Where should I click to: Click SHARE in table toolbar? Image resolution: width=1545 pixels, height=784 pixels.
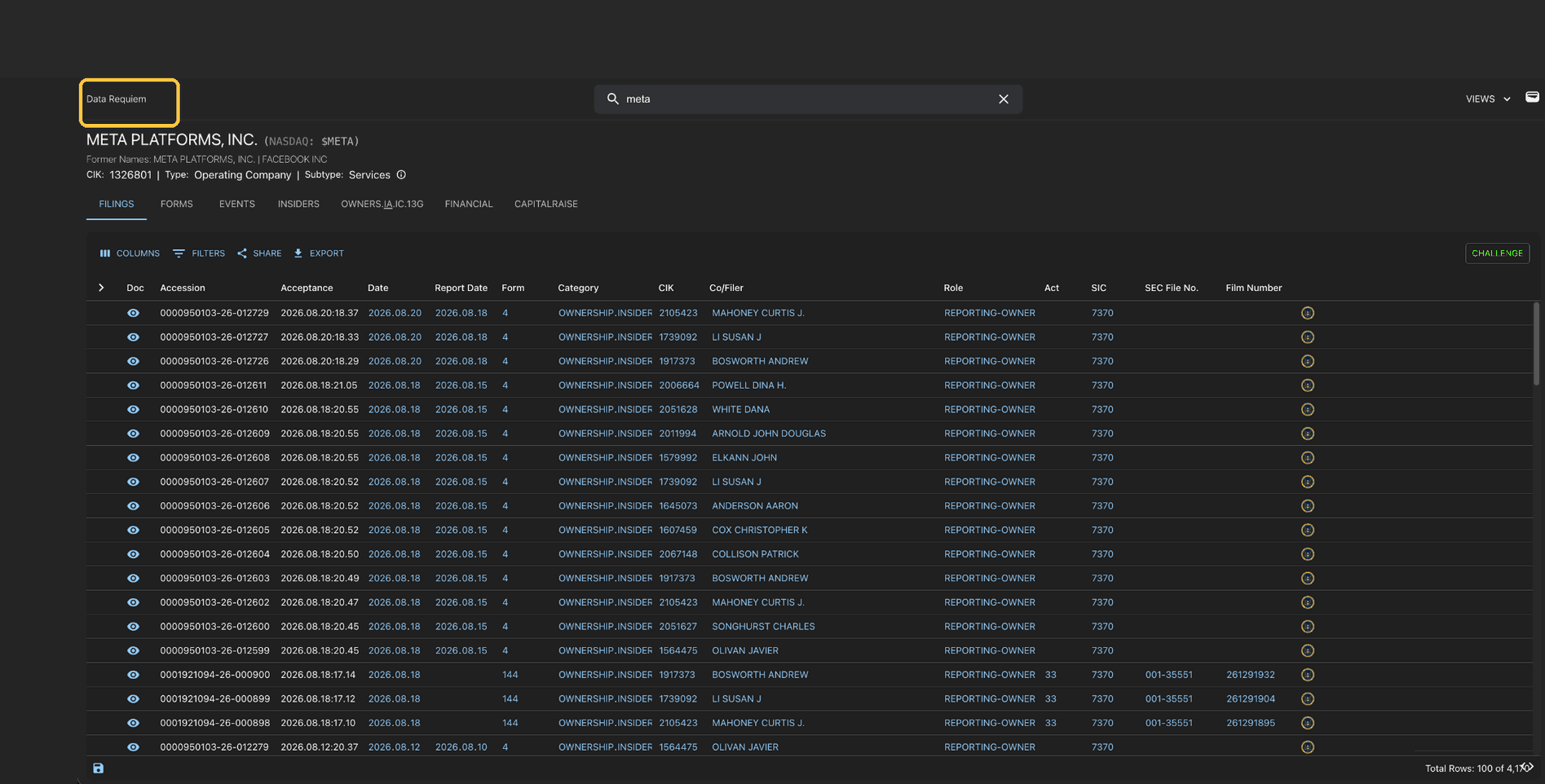click(259, 253)
